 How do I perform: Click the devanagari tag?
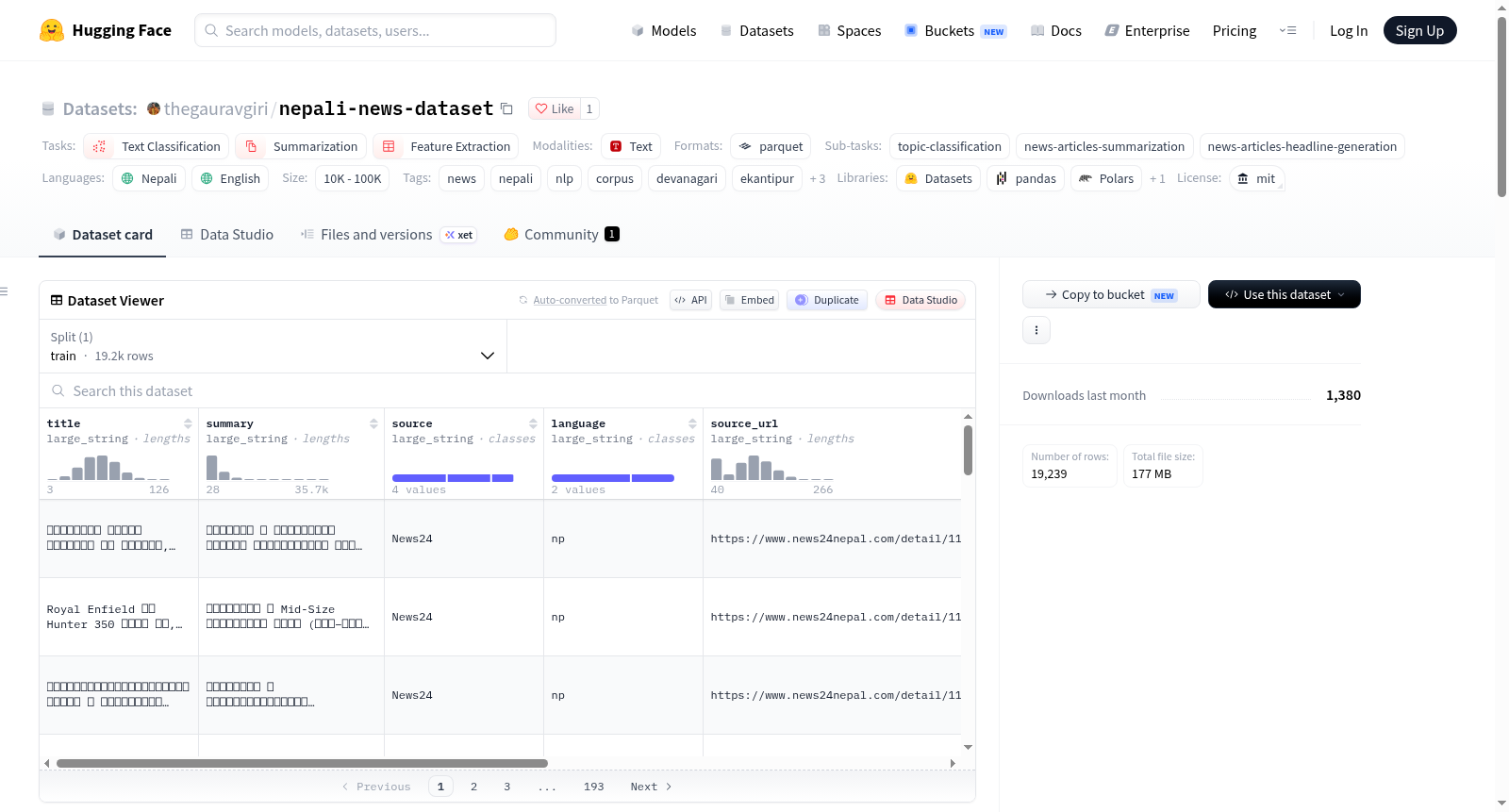(x=687, y=178)
